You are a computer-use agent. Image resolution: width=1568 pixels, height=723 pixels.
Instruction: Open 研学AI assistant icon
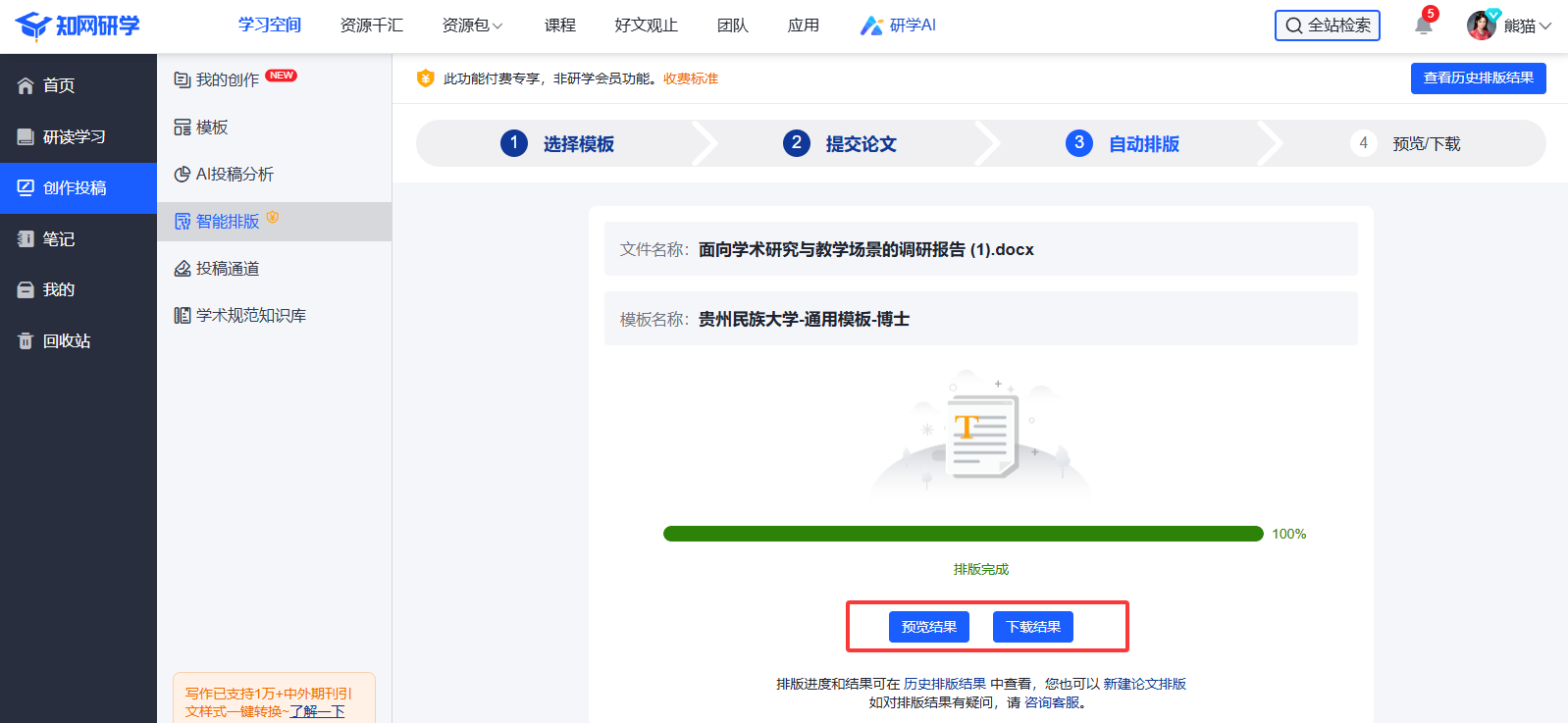(x=871, y=26)
